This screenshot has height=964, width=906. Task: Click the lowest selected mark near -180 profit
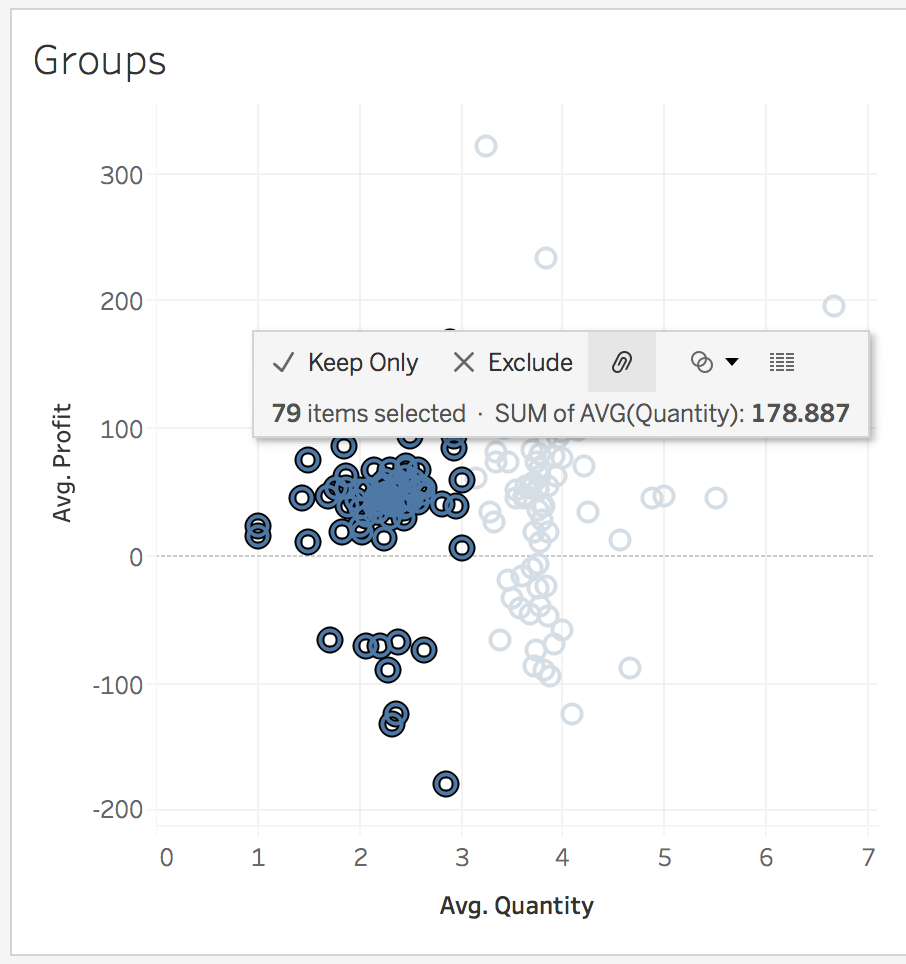pos(446,783)
